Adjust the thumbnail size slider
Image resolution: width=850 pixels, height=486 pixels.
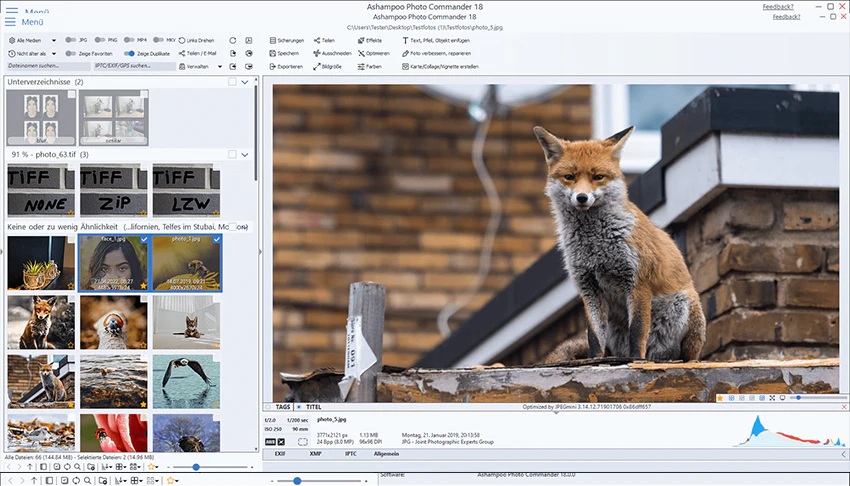[196, 467]
